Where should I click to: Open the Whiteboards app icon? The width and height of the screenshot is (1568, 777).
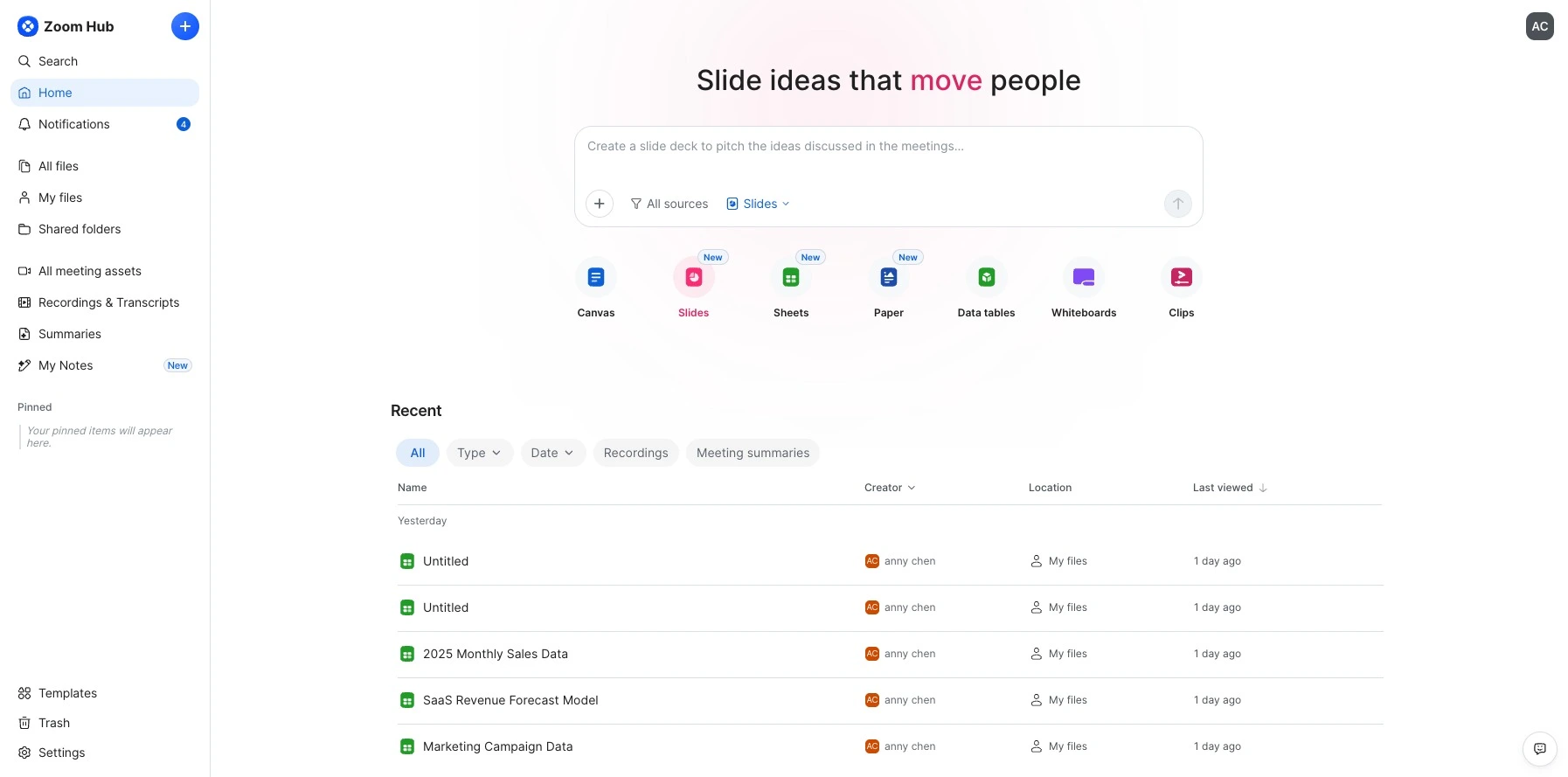click(1084, 277)
